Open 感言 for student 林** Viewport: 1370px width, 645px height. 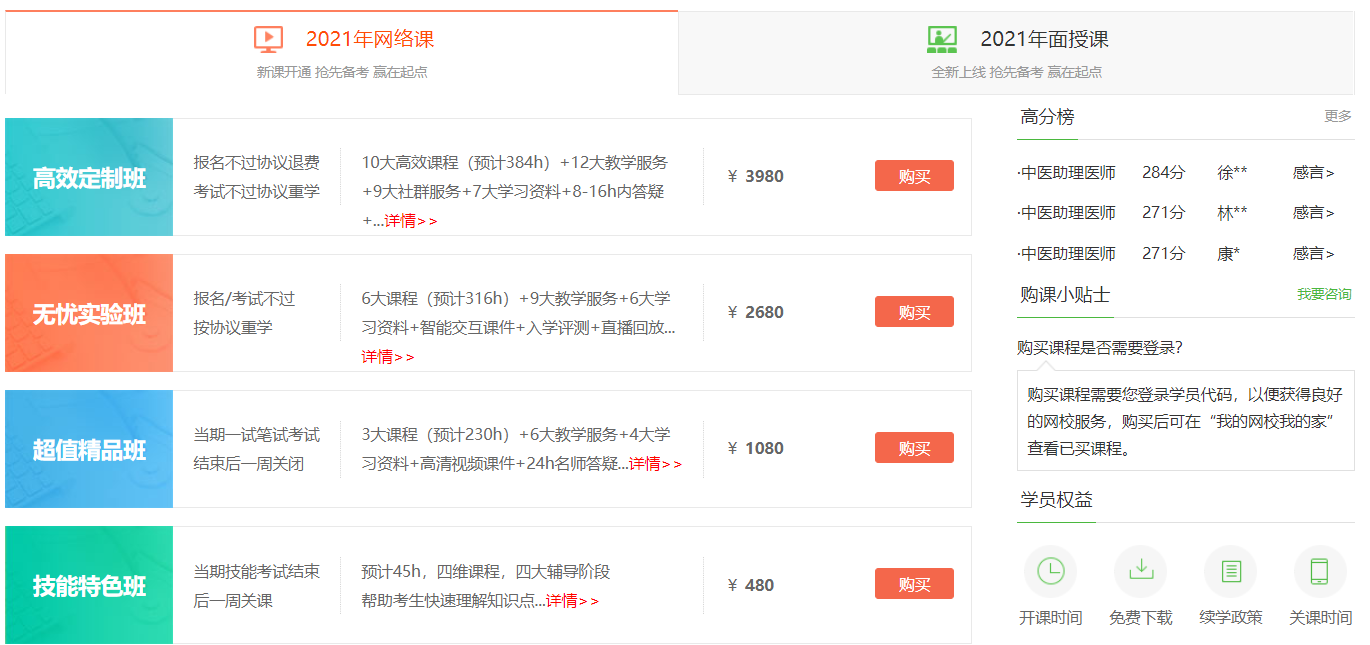pos(1311,212)
